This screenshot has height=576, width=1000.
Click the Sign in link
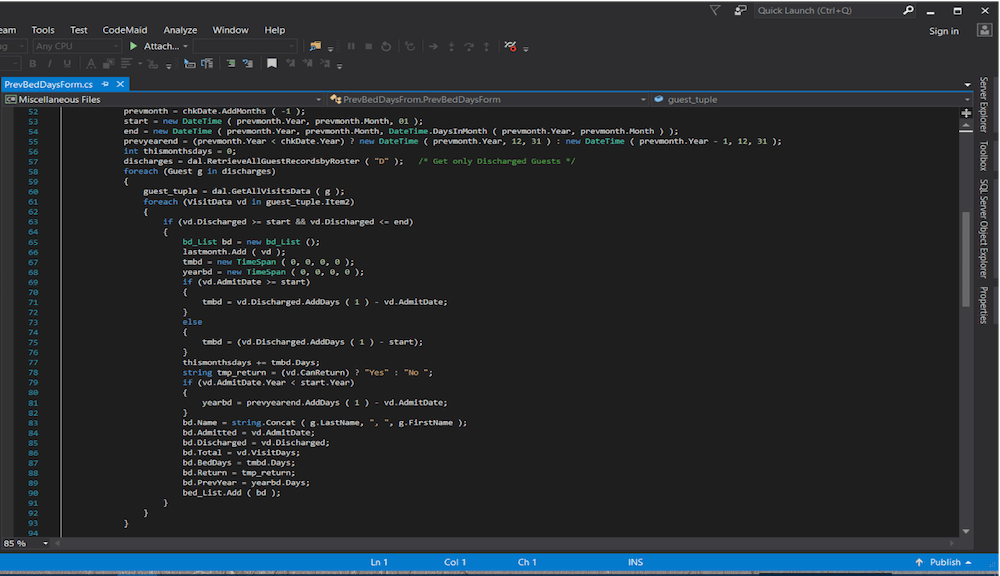tap(943, 31)
